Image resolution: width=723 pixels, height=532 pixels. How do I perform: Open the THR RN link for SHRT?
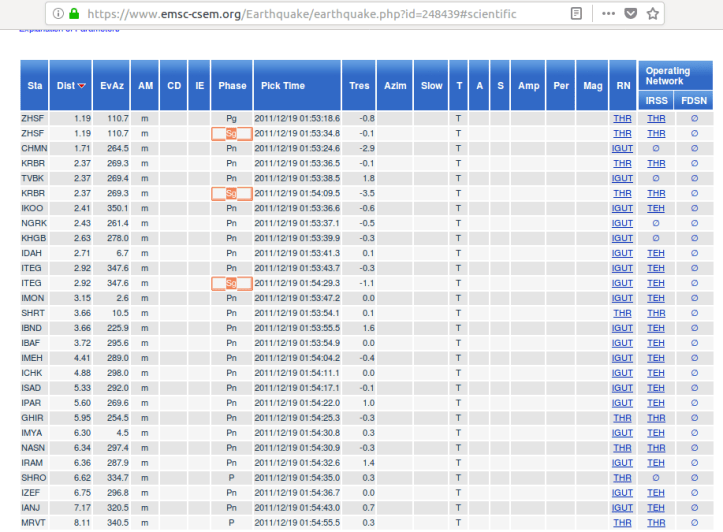622,313
